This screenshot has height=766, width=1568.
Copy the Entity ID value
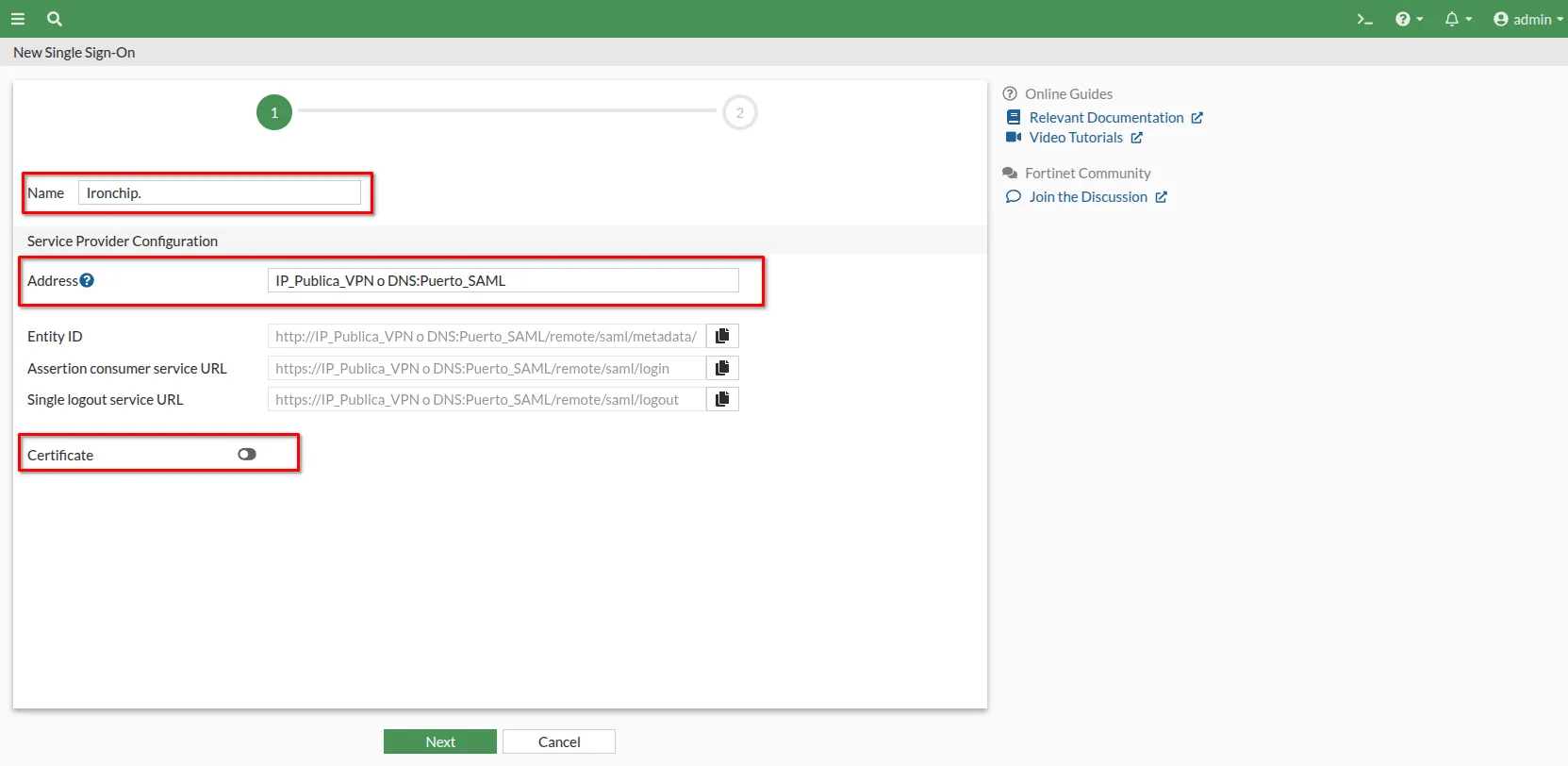(x=722, y=336)
